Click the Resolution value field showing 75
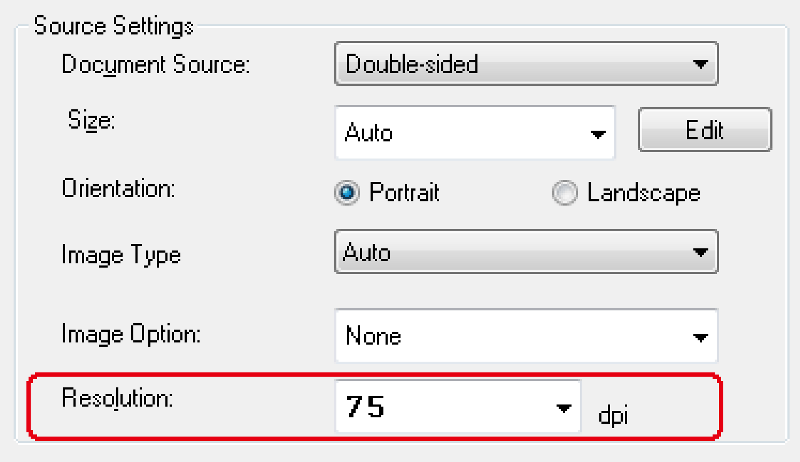This screenshot has height=462, width=800. 440,408
